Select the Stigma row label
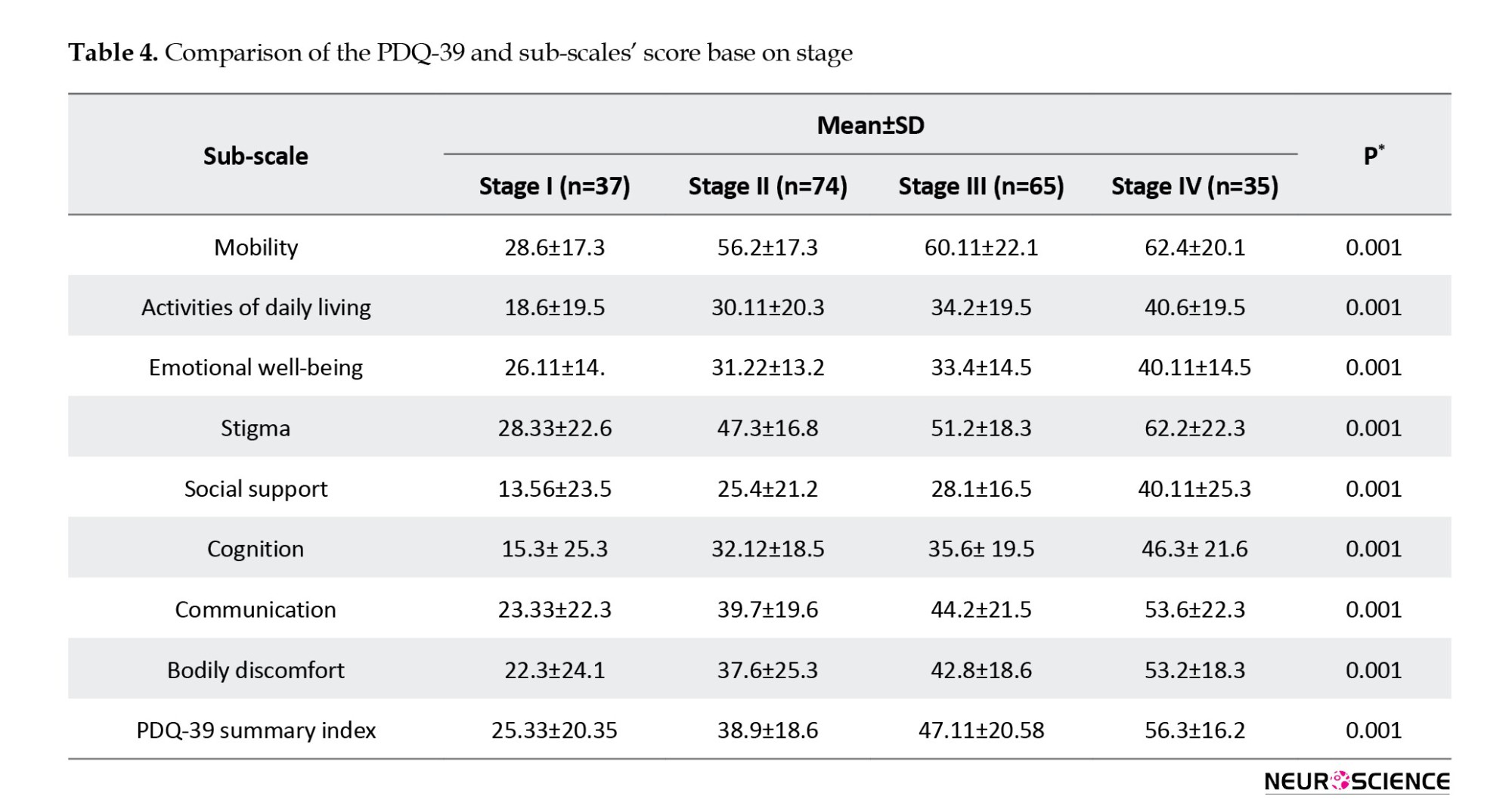This screenshot has height=812, width=1512. click(x=256, y=428)
